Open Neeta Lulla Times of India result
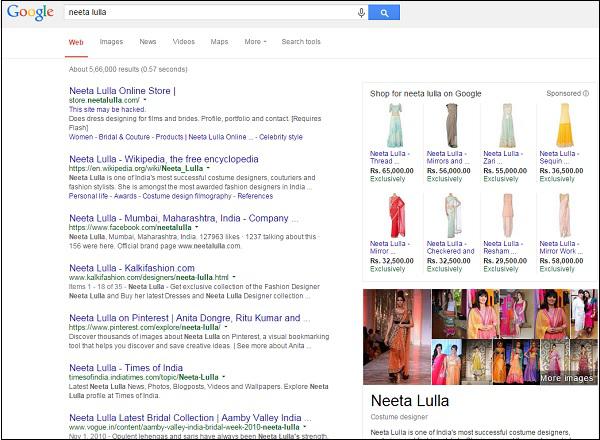Viewport: 600px width, 440px height. (x=126, y=368)
